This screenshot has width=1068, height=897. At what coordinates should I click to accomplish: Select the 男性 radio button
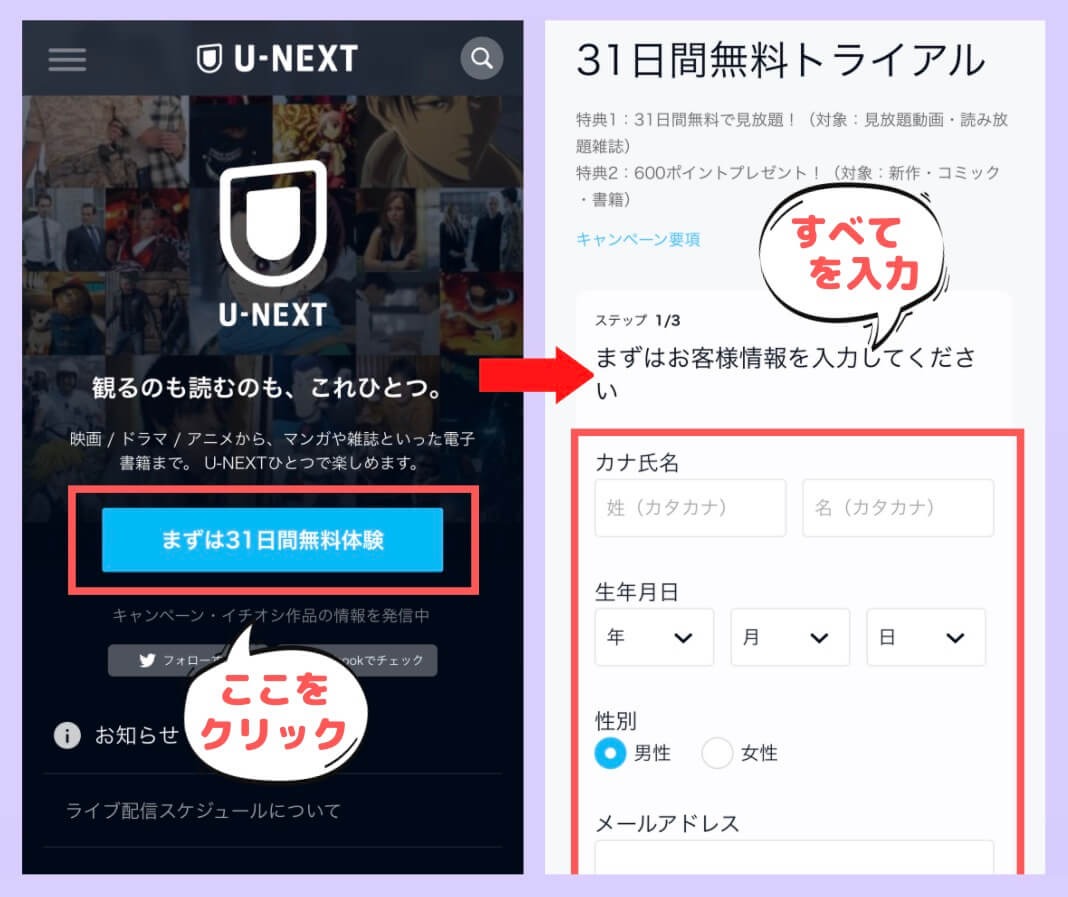pos(610,753)
